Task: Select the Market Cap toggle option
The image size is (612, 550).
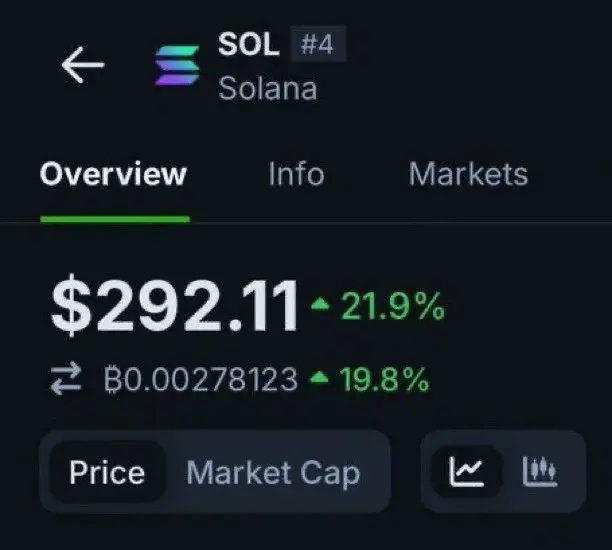Action: pyautogui.click(x=273, y=472)
